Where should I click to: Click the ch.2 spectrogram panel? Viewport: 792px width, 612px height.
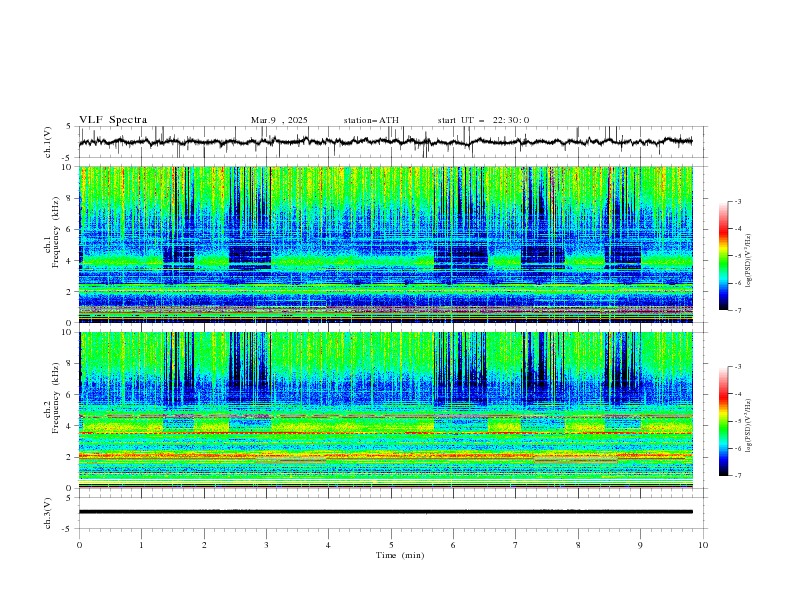click(x=386, y=410)
